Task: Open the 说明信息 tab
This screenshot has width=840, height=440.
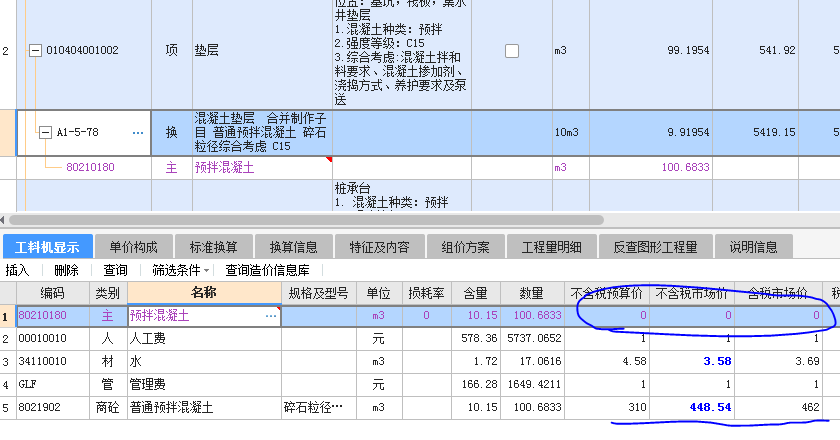Action: point(753,247)
